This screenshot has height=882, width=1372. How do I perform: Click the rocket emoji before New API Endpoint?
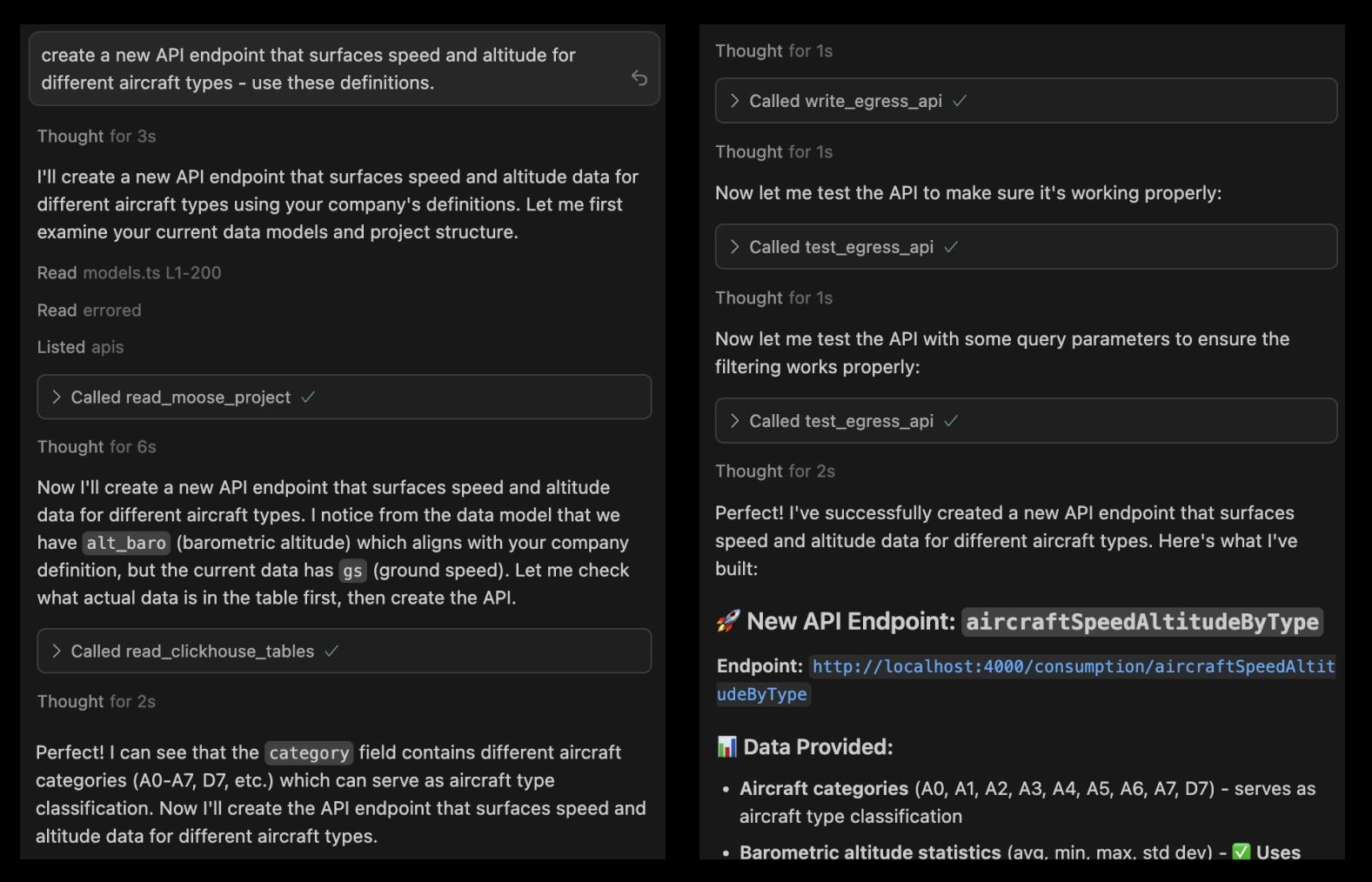(x=727, y=621)
